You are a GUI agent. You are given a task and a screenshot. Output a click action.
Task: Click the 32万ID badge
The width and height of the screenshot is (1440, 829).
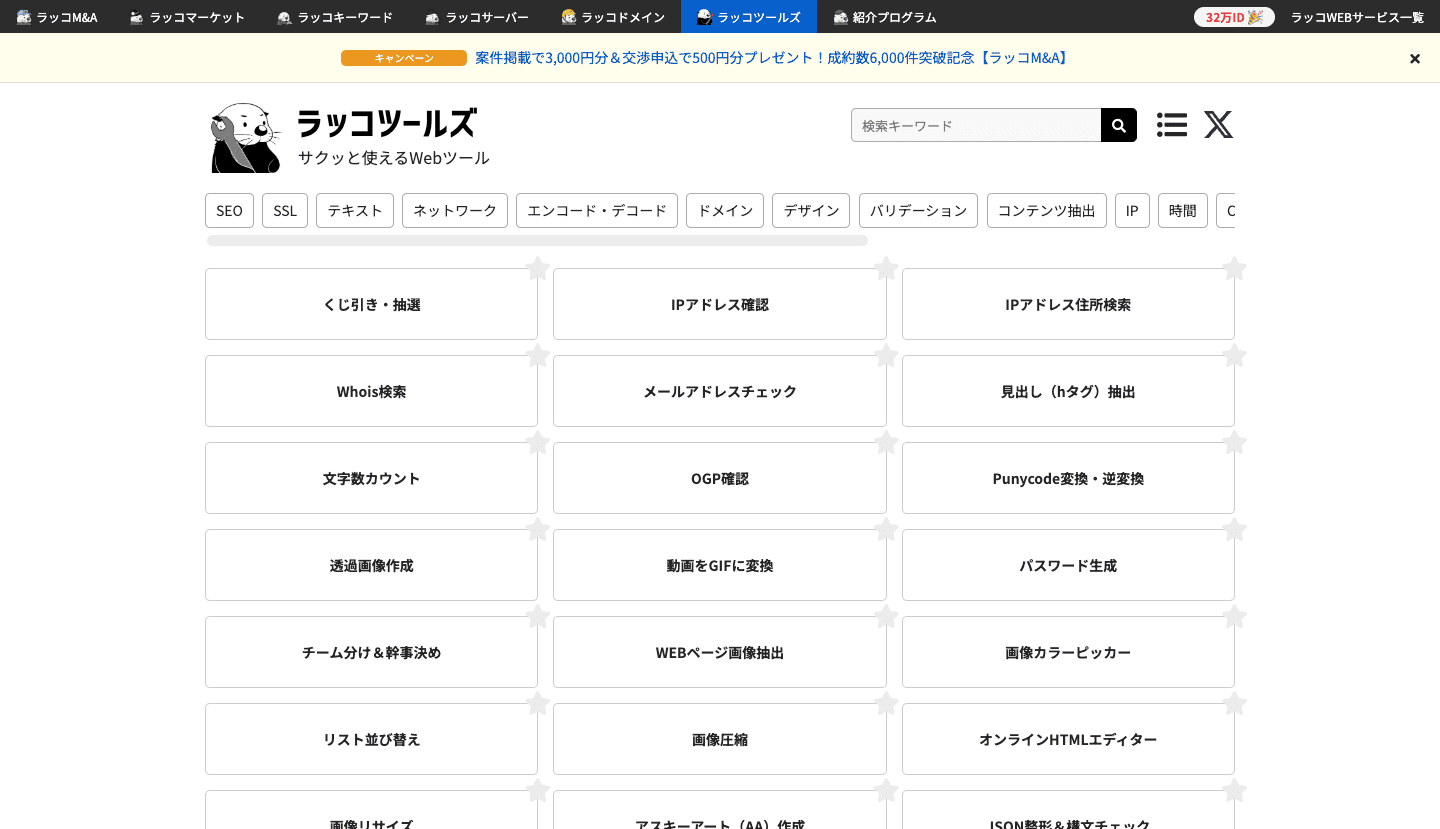(1234, 17)
